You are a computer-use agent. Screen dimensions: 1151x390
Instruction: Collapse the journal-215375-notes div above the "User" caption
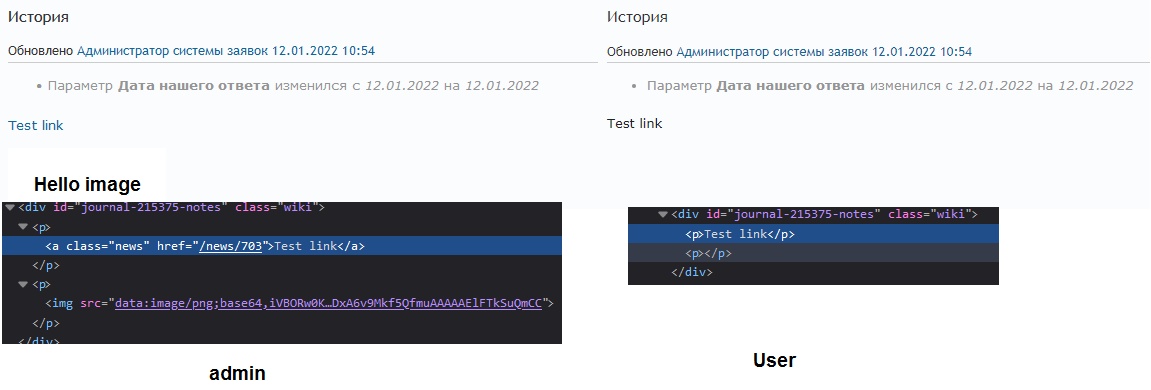[663, 214]
